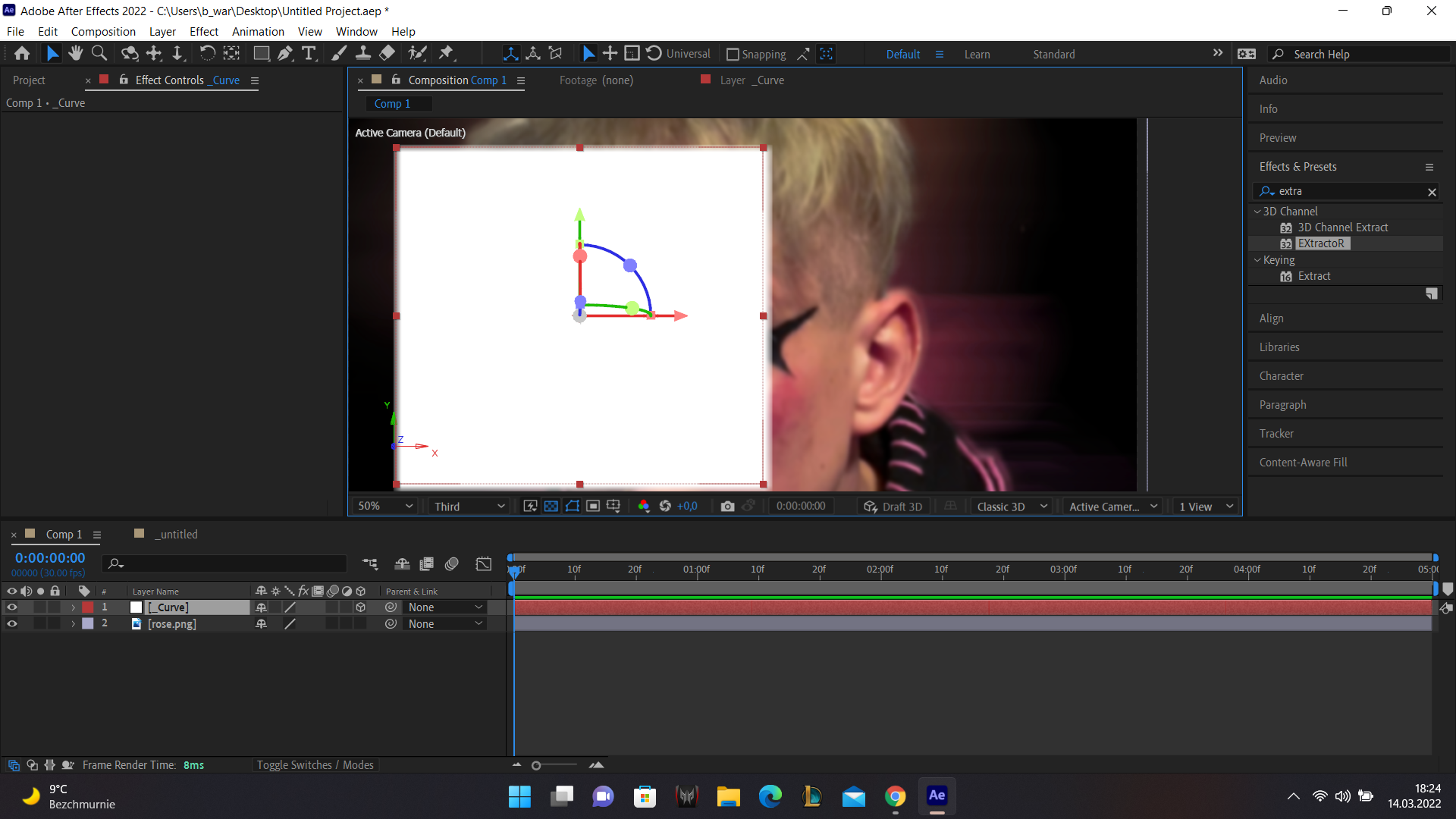This screenshot has height=819, width=1456.
Task: Switch to the Learn workspace tab
Action: coord(977,54)
